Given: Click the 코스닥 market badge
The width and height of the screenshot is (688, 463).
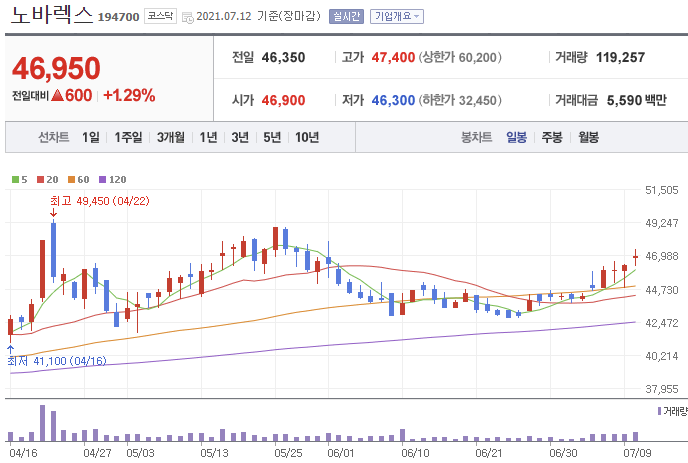Looking at the screenshot, I should click(x=160, y=16).
